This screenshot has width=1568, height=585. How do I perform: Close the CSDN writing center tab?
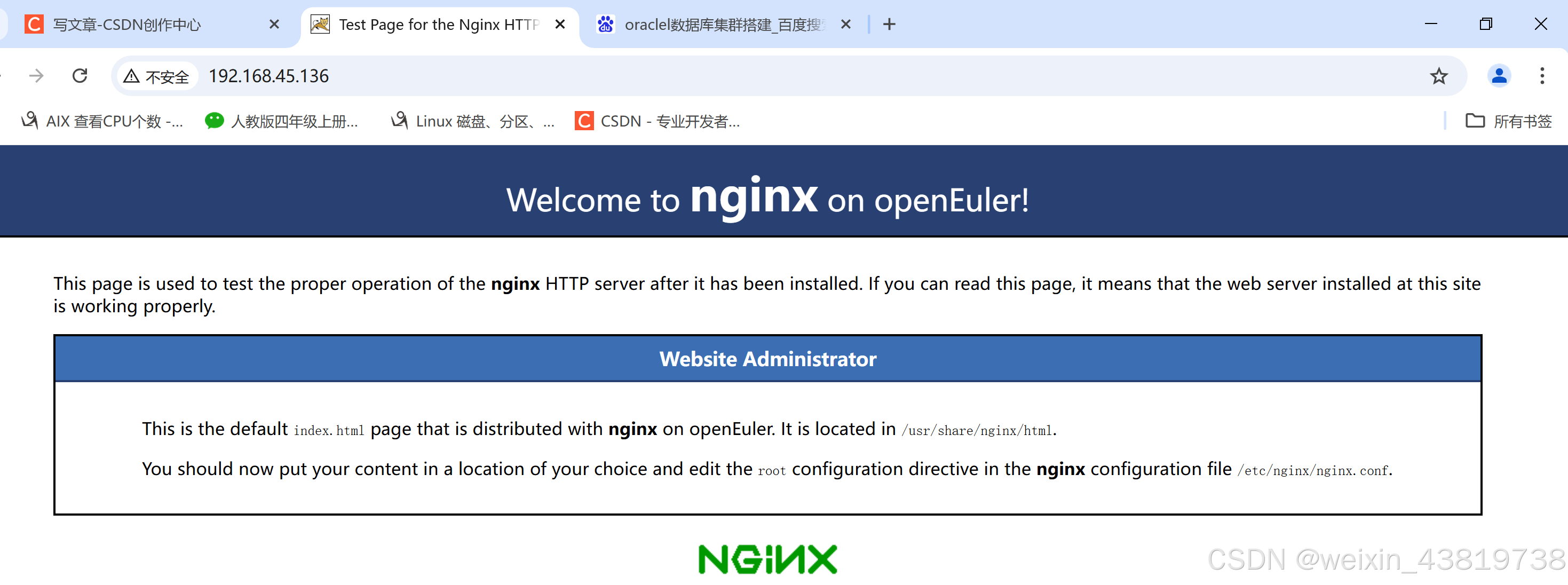click(x=274, y=25)
